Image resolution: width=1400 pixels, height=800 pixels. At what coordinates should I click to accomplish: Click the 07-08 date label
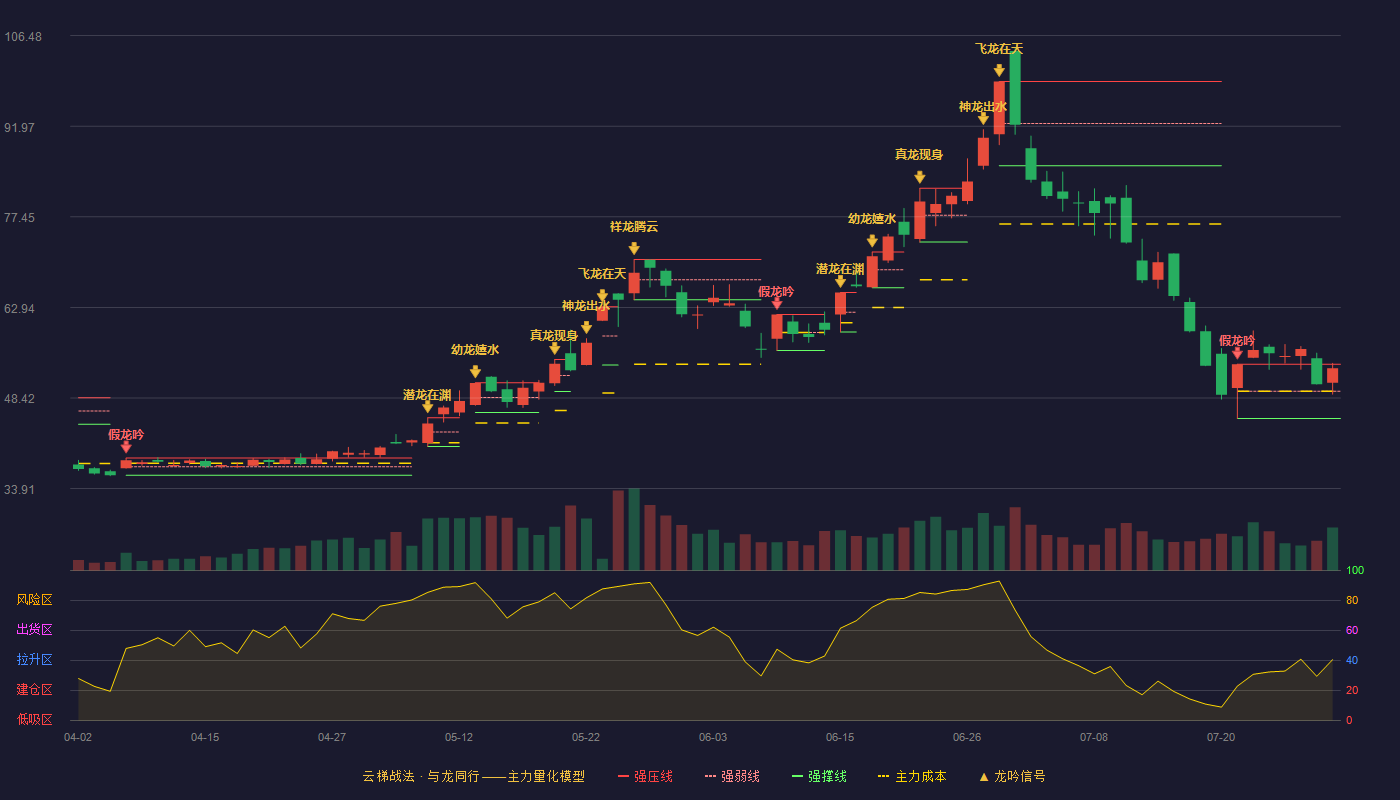coord(1094,737)
